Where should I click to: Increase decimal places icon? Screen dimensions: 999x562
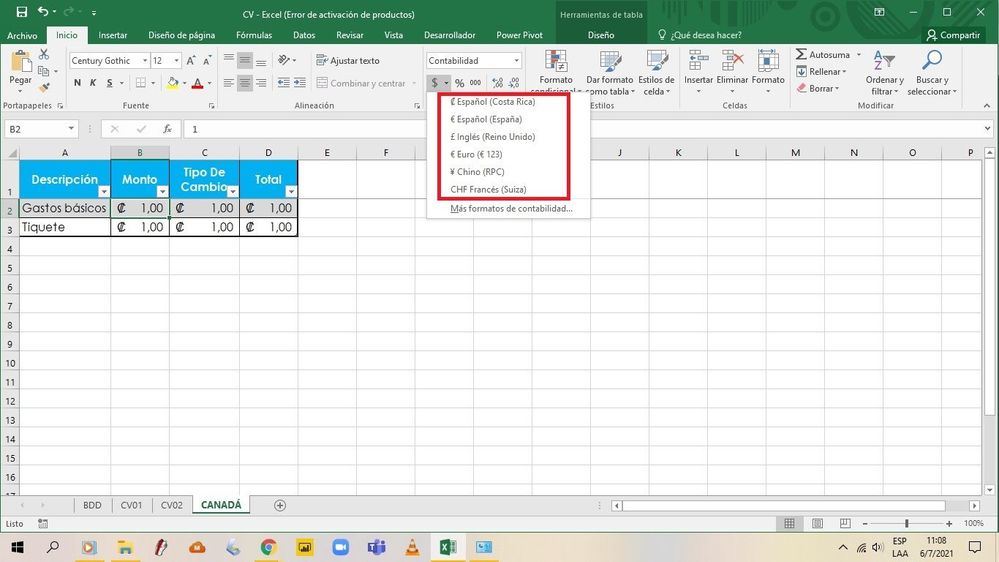point(498,83)
